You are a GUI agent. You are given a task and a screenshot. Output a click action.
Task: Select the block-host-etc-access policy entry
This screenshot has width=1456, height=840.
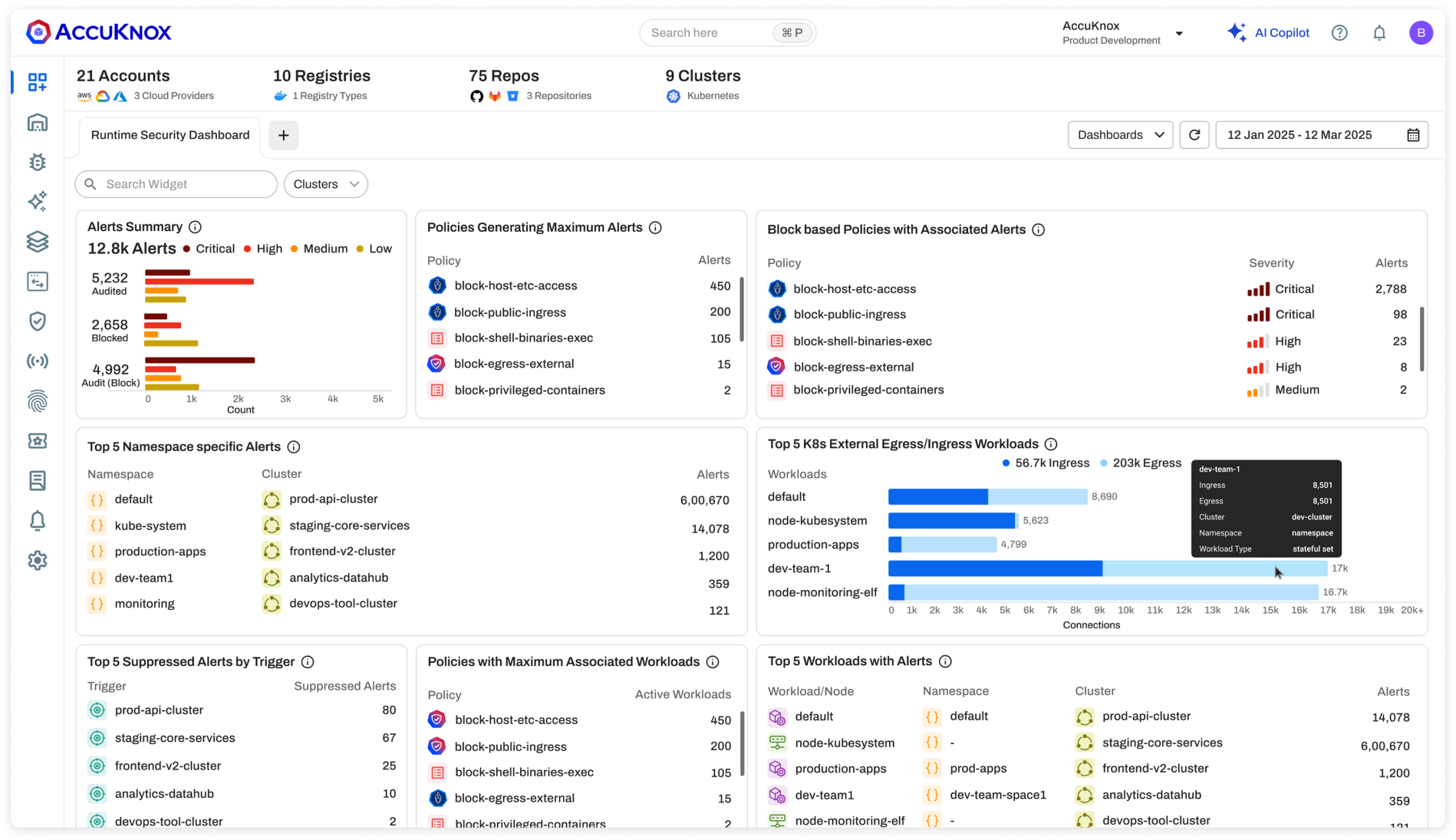[x=516, y=285]
